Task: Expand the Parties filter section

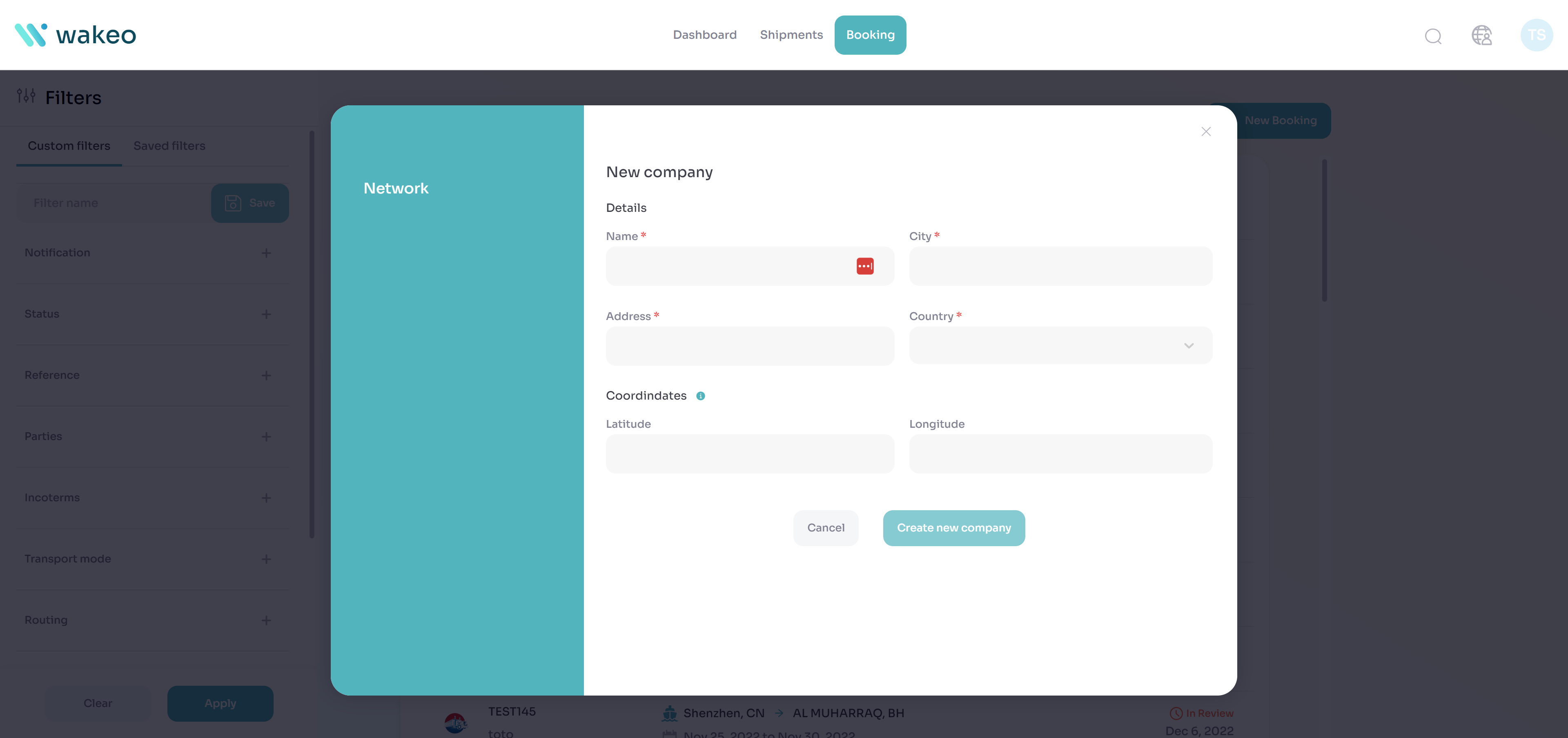Action: click(266, 437)
